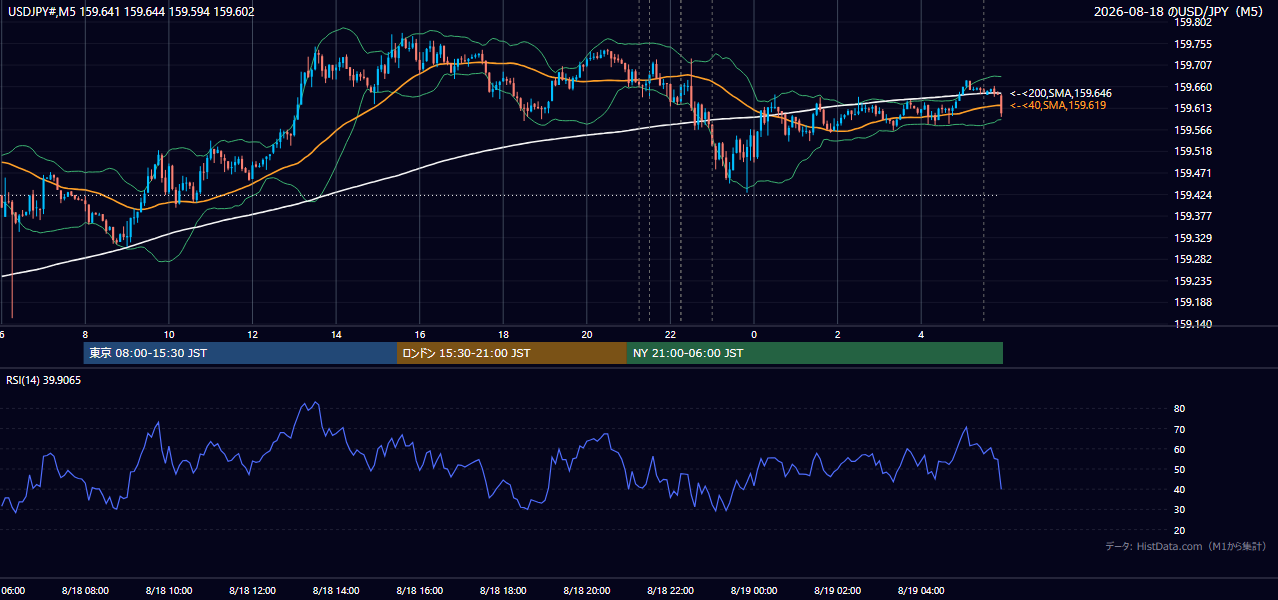Select the ロンドン 15:30-21:00 JST session bar

pos(512,353)
